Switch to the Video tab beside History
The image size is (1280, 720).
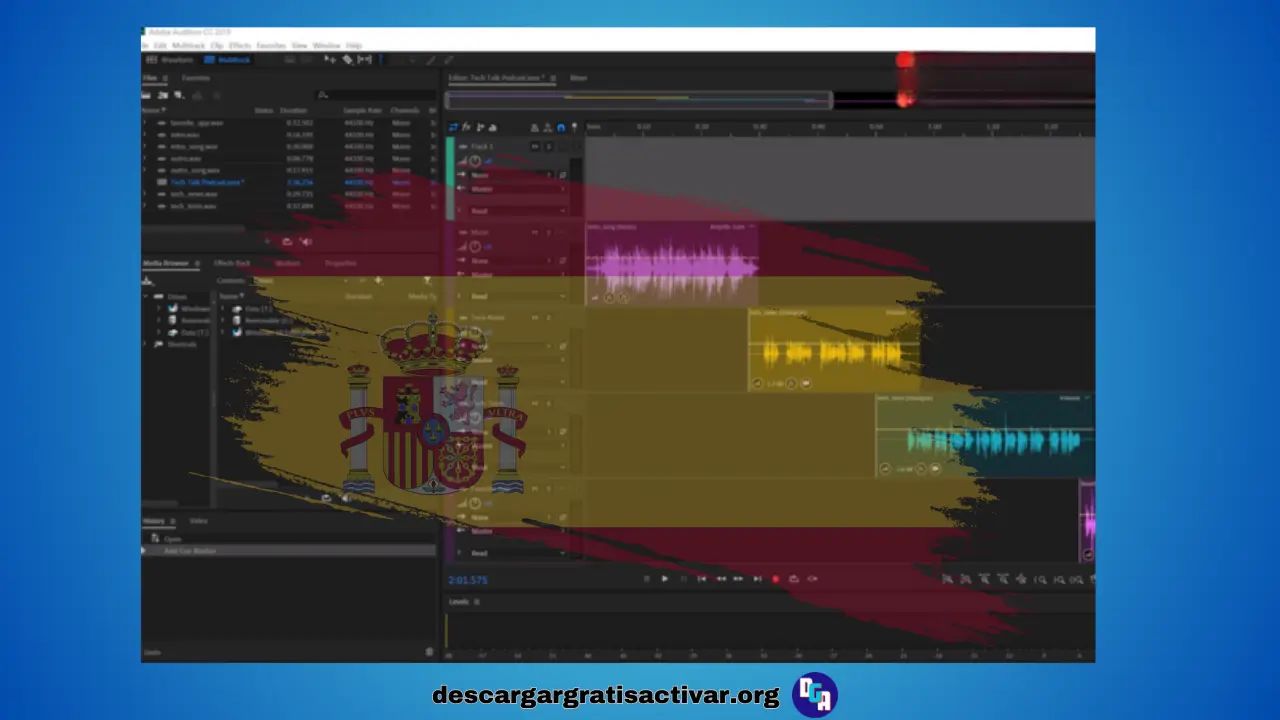(x=199, y=521)
